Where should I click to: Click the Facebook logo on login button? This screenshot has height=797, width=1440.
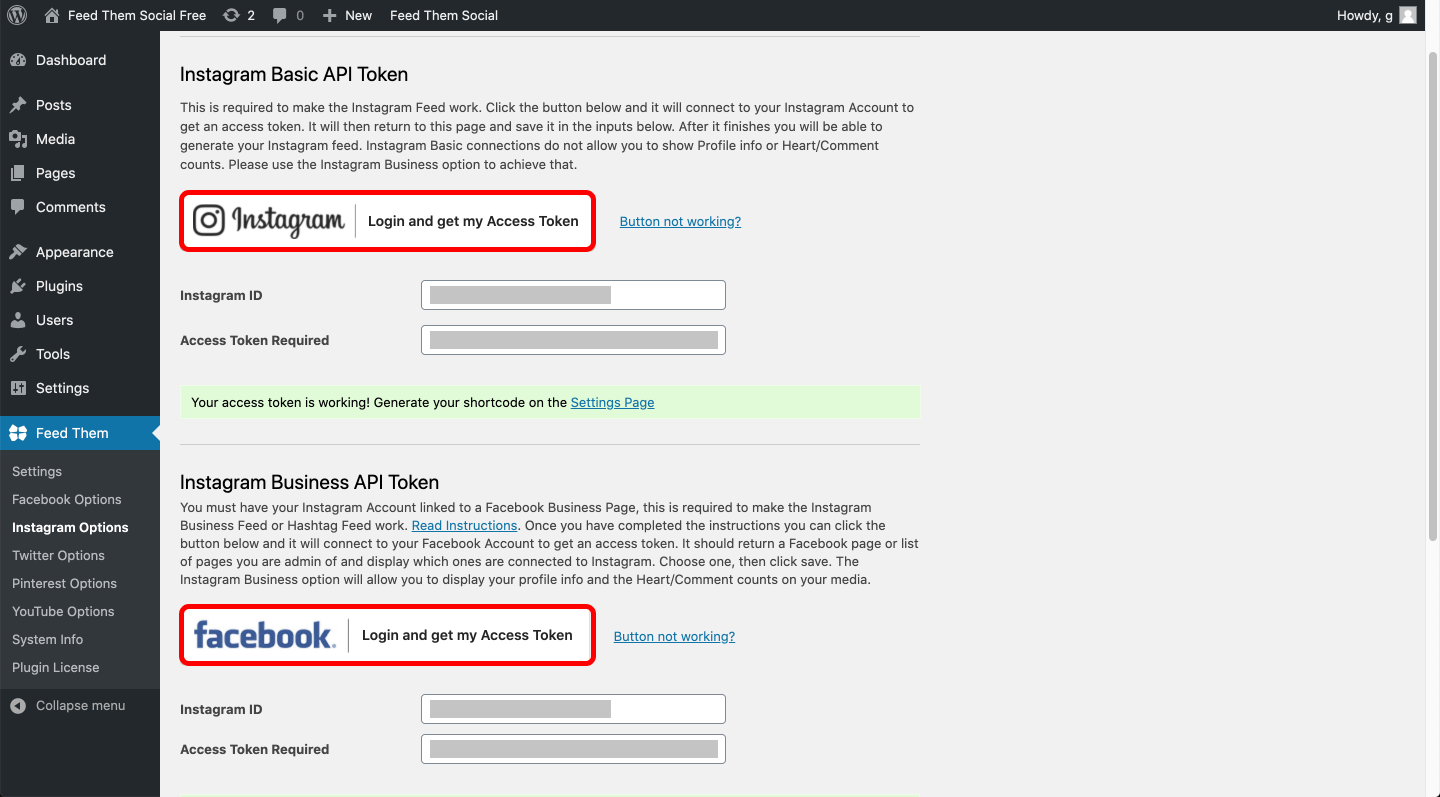click(x=265, y=635)
